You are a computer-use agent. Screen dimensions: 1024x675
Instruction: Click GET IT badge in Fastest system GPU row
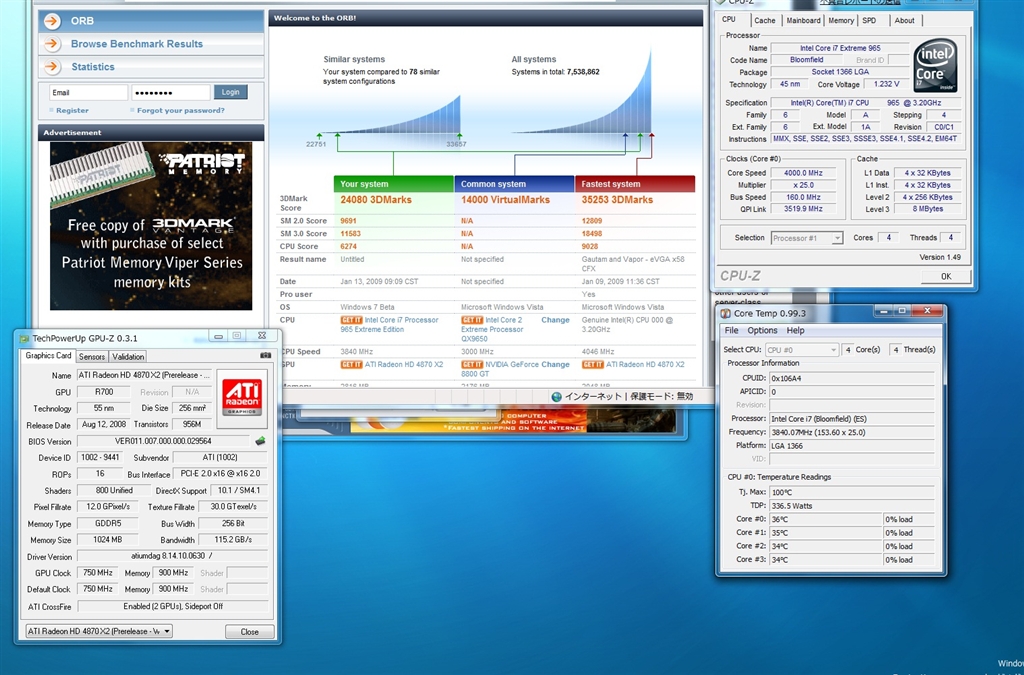tap(593, 364)
